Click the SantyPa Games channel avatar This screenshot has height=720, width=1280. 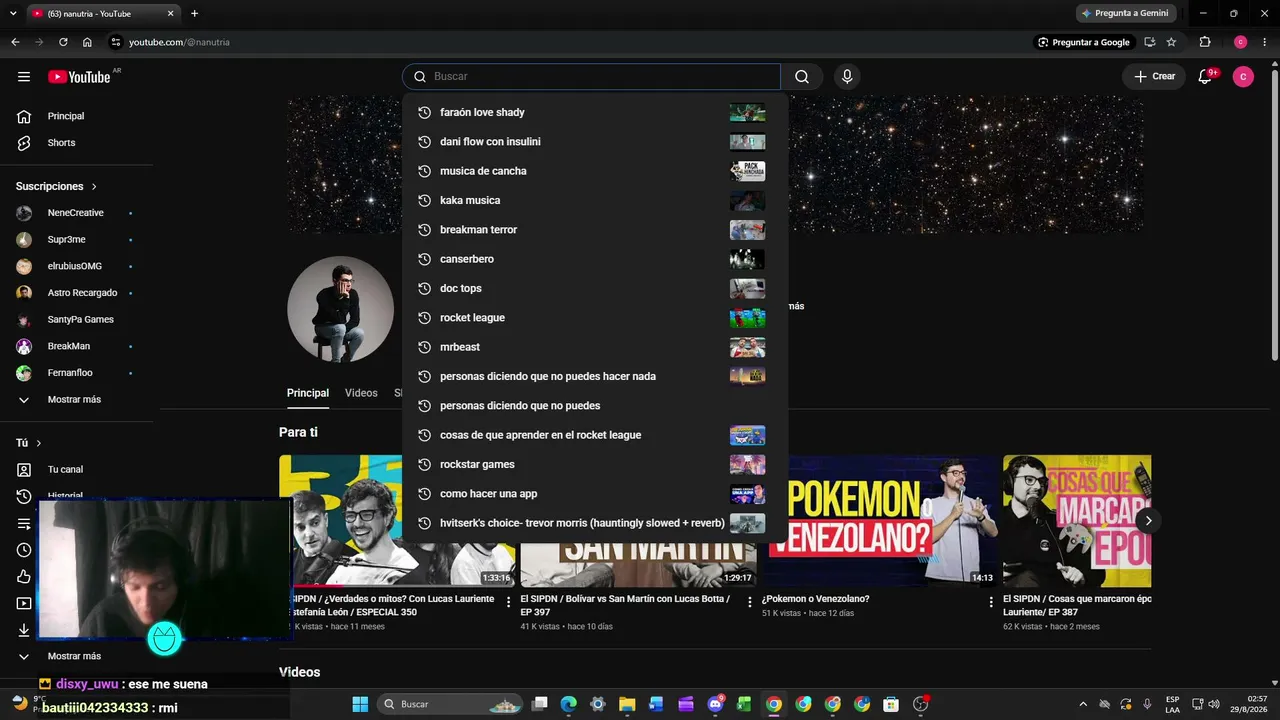click(24, 320)
